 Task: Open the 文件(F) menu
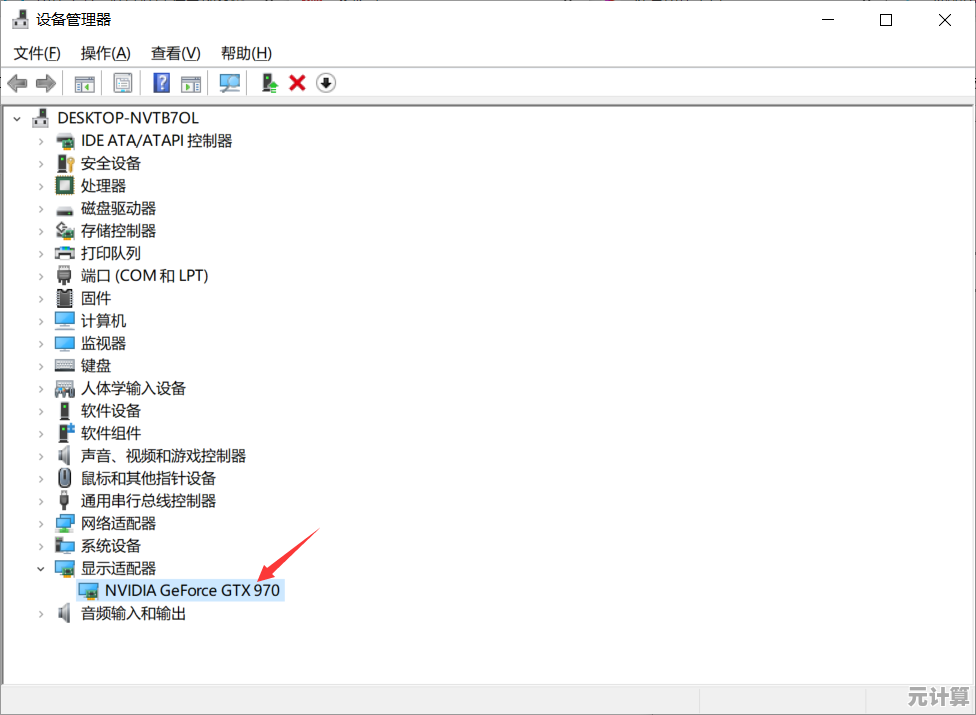pyautogui.click(x=37, y=53)
